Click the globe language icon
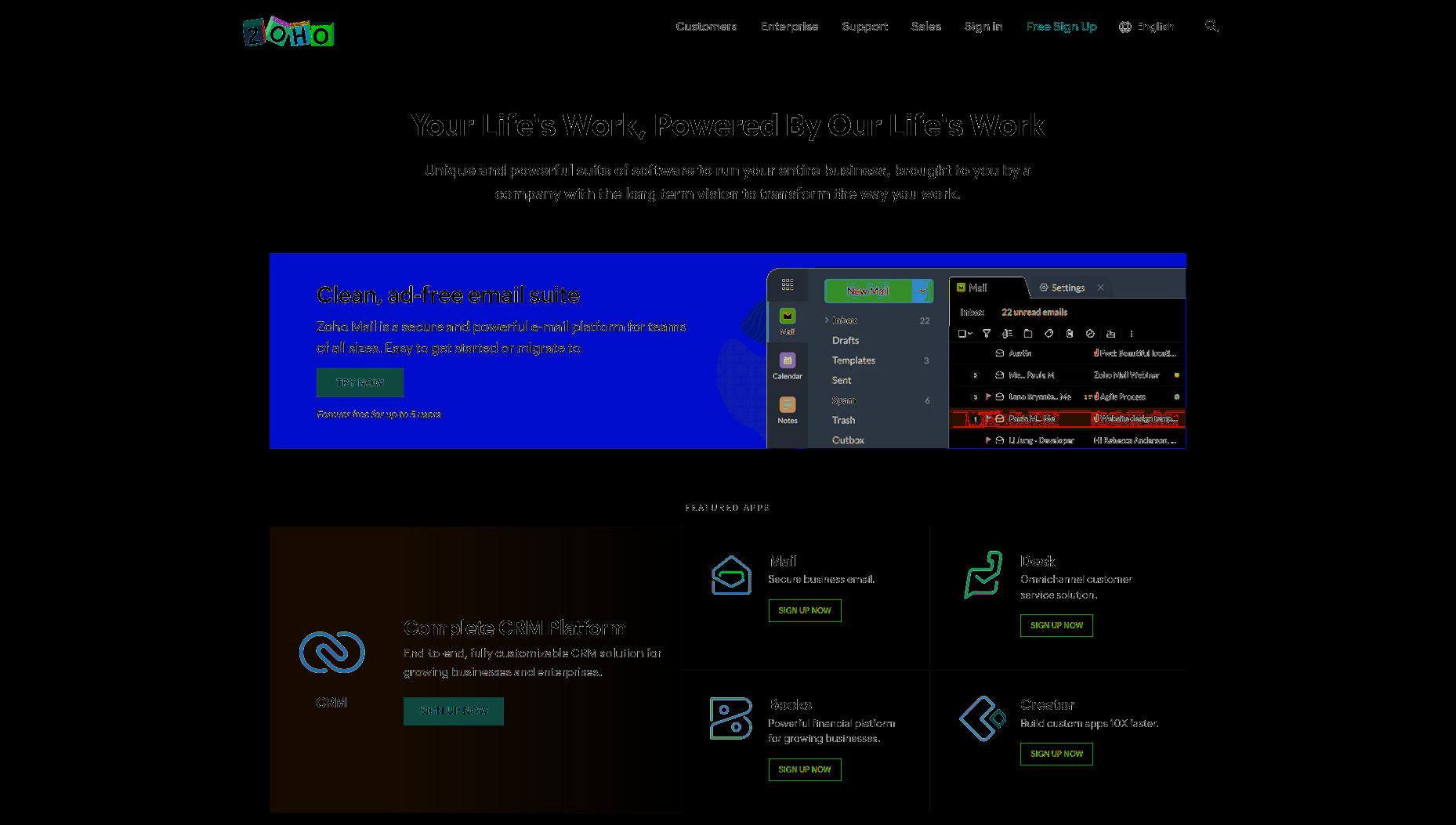The image size is (1456, 825). (1125, 27)
